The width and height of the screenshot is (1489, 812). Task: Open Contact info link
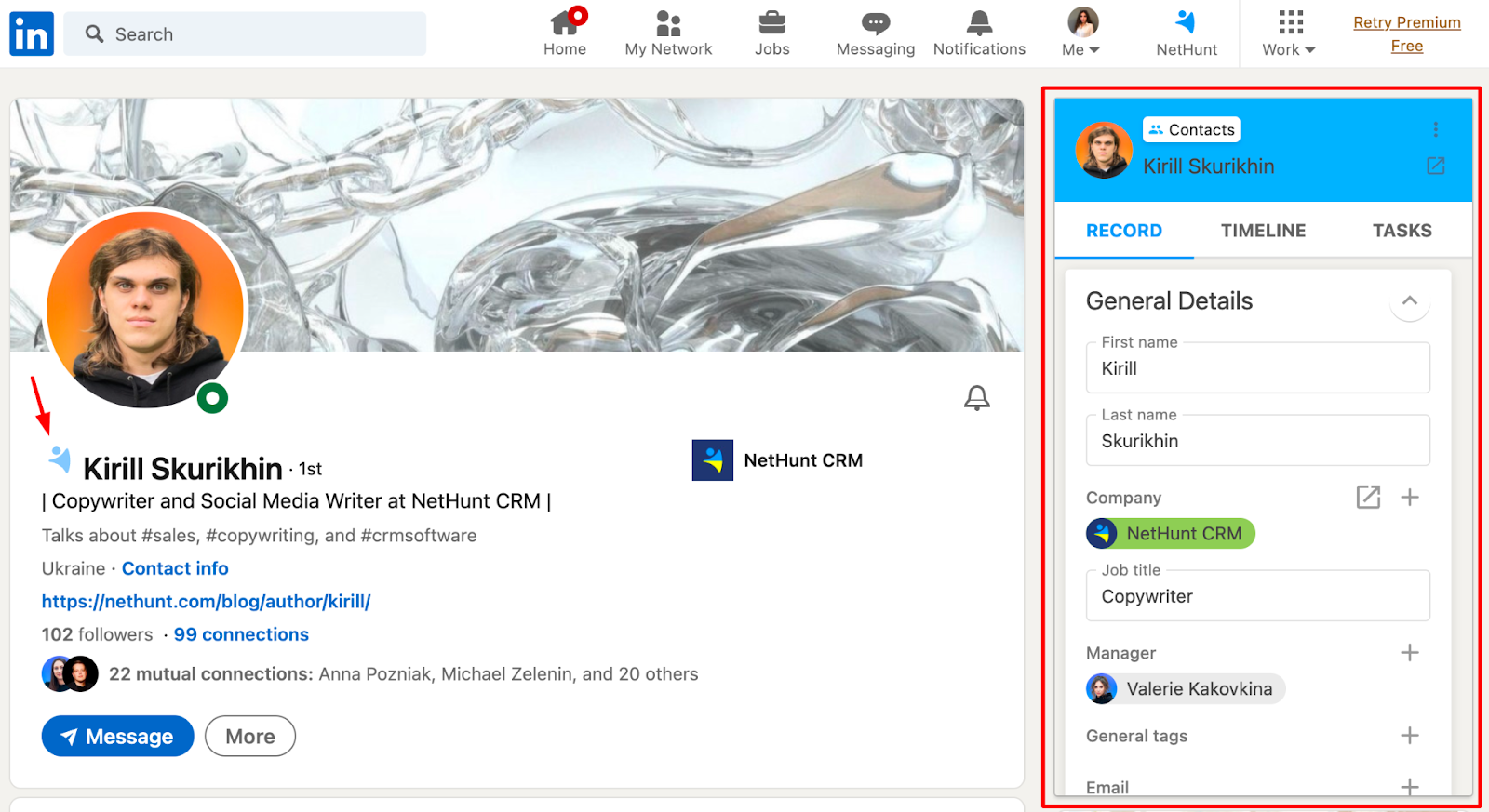pos(175,568)
